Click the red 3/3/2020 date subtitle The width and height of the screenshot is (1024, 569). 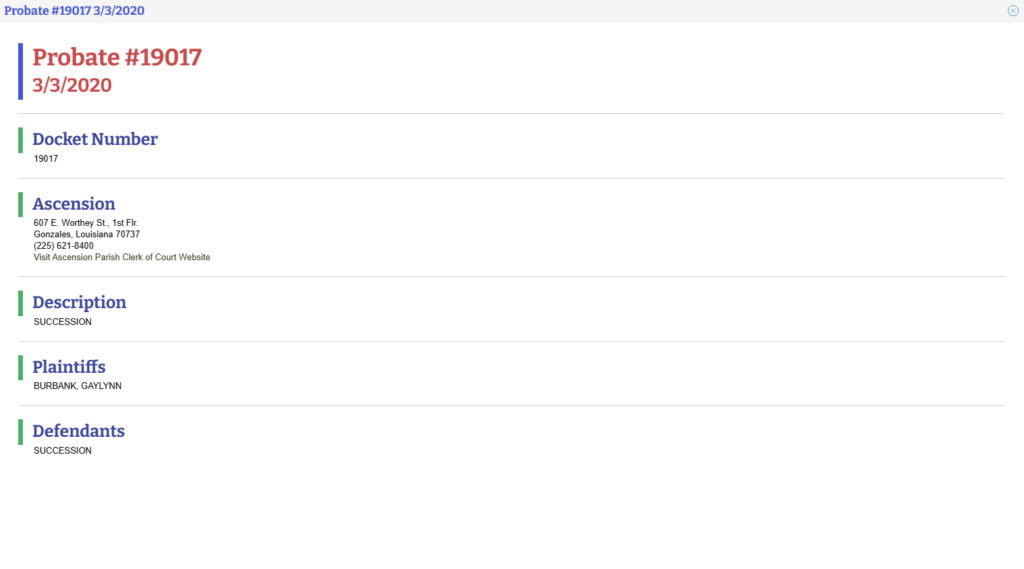click(72, 85)
